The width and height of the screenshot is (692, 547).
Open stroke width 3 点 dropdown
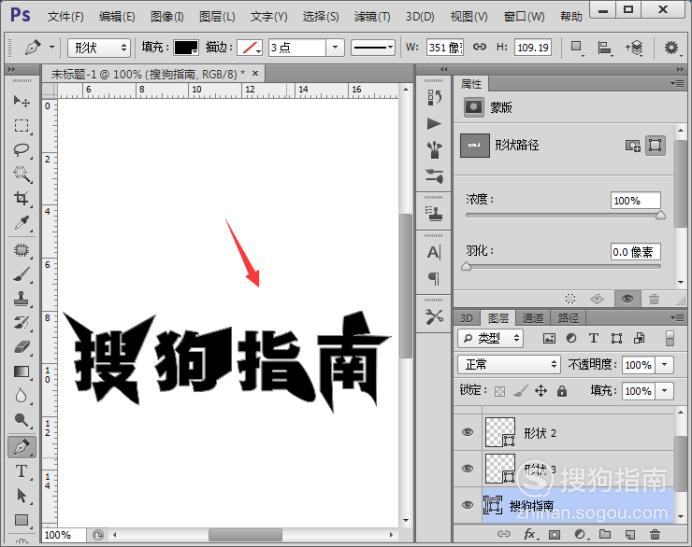click(x=335, y=47)
